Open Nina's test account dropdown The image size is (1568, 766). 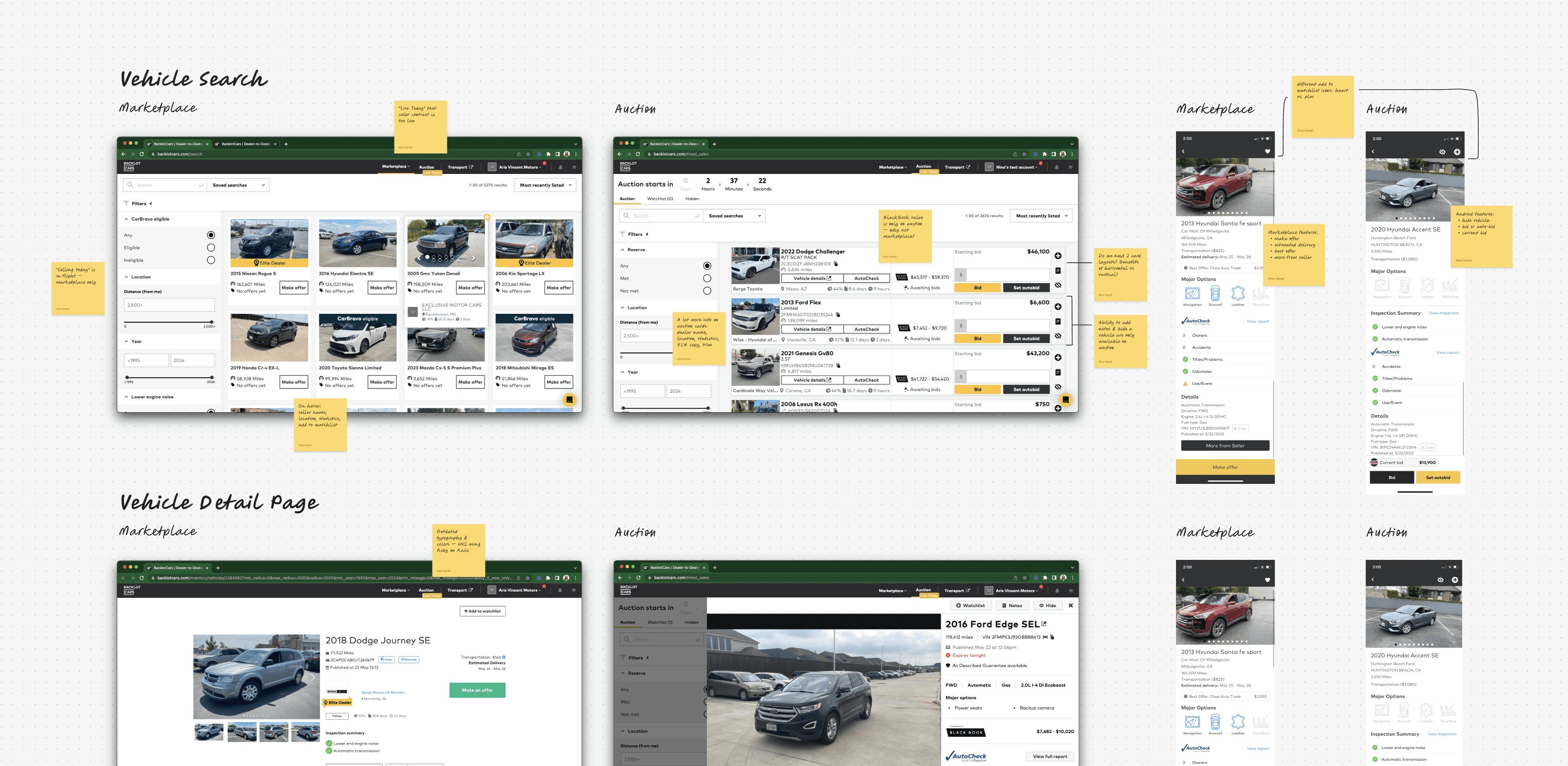point(1017,167)
